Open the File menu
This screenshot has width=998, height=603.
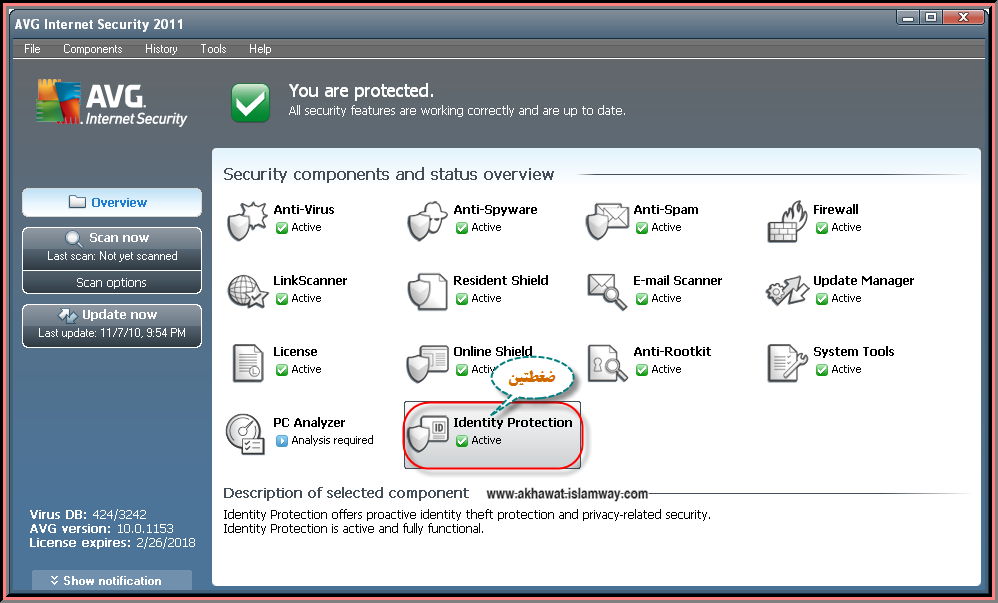coord(32,49)
